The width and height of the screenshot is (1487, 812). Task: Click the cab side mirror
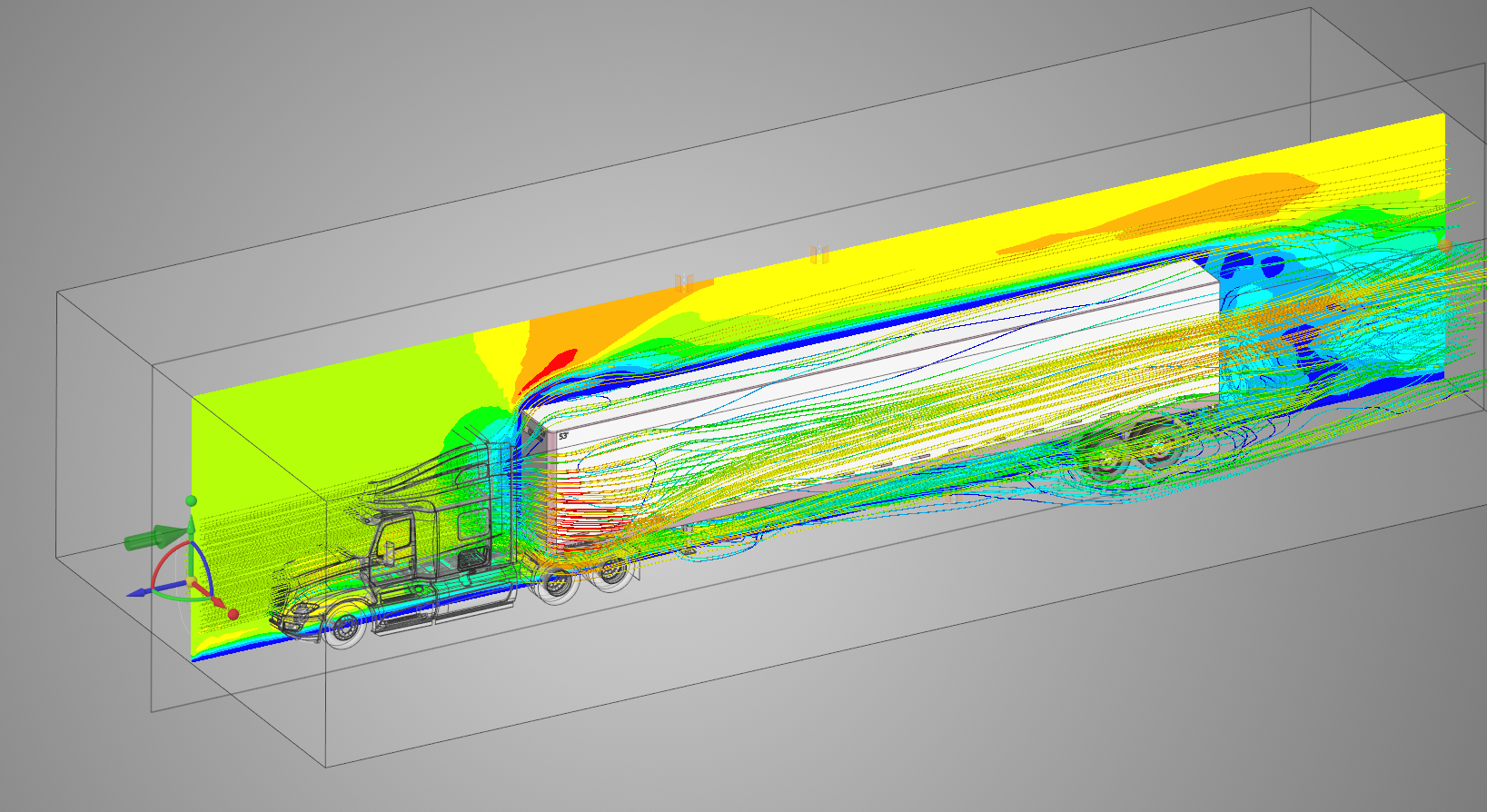click(x=390, y=553)
